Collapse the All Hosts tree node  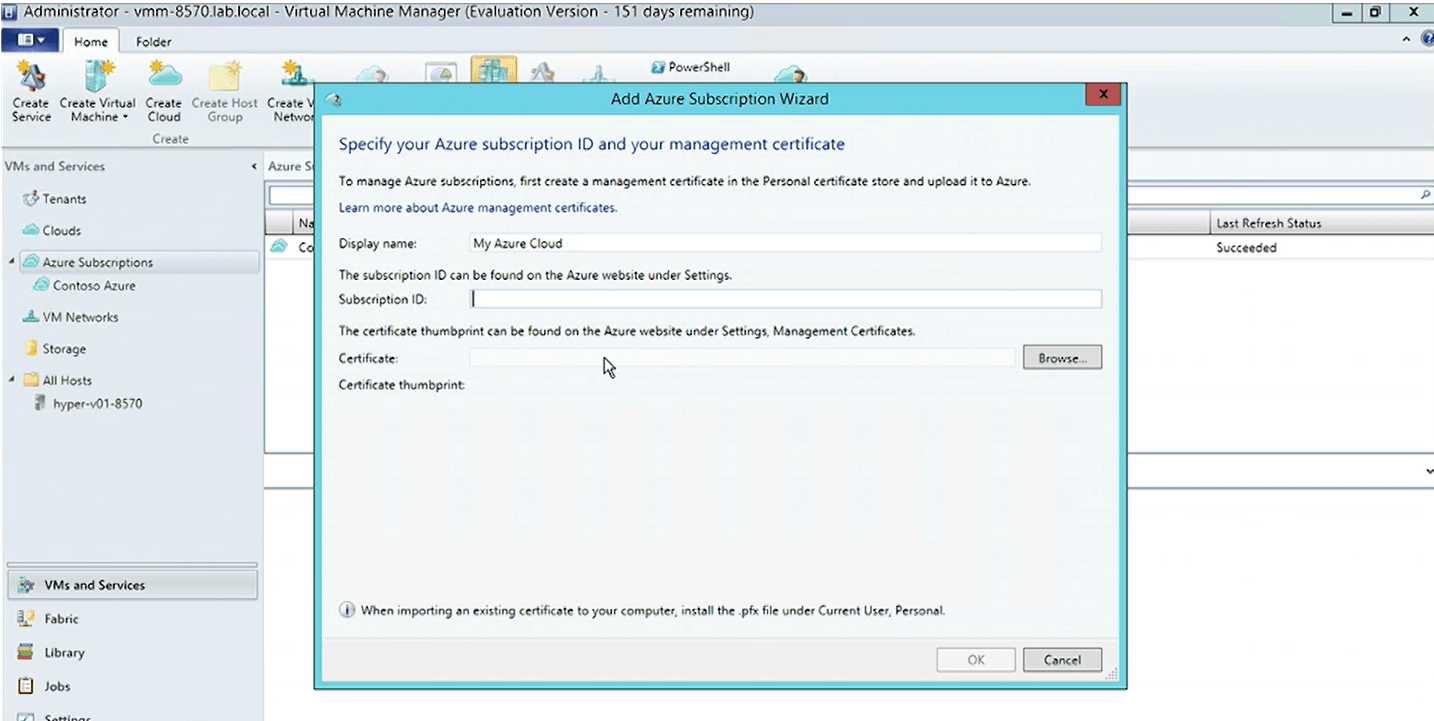11,381
